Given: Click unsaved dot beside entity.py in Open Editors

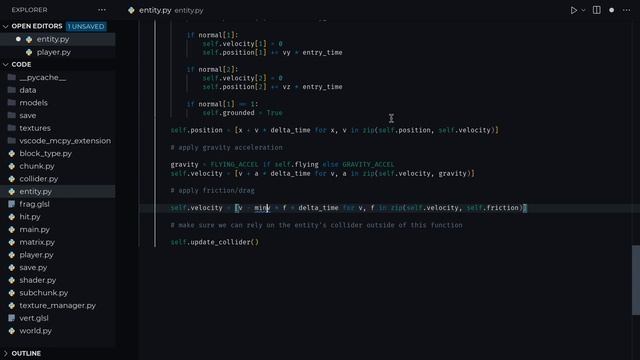Looking at the screenshot, I should click(18, 39).
